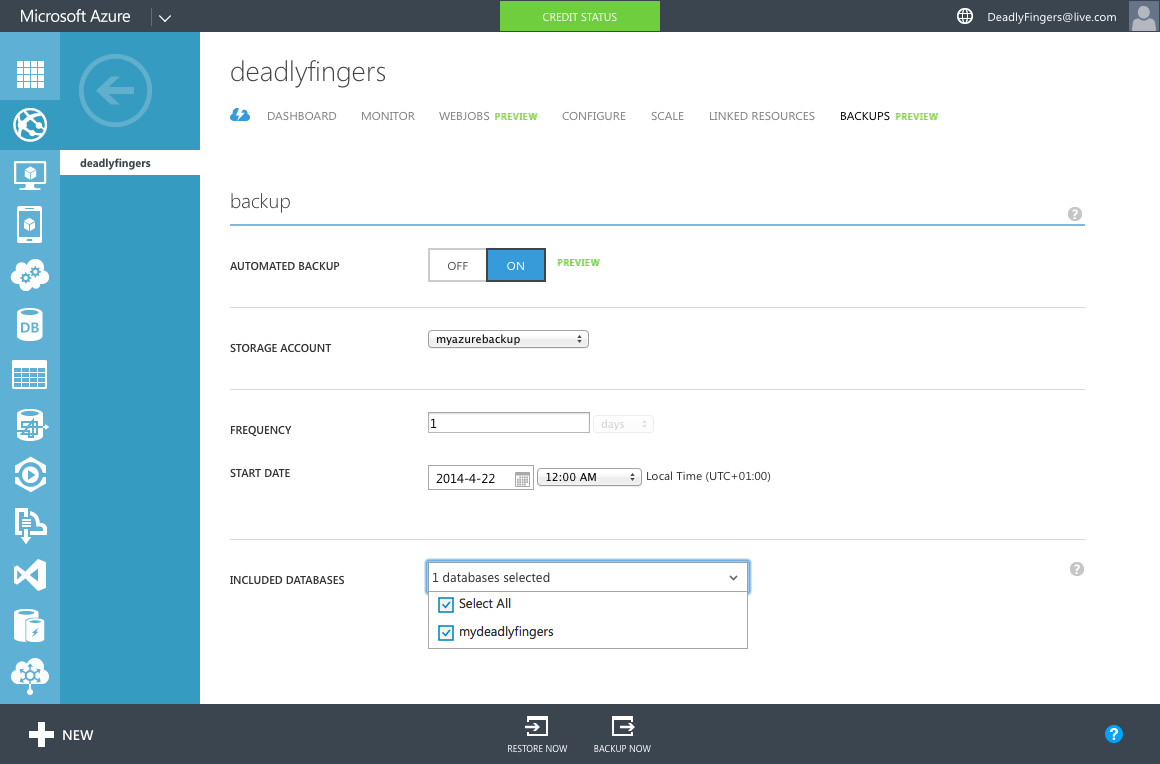
Task: Switch to the Scale tab
Action: (667, 116)
